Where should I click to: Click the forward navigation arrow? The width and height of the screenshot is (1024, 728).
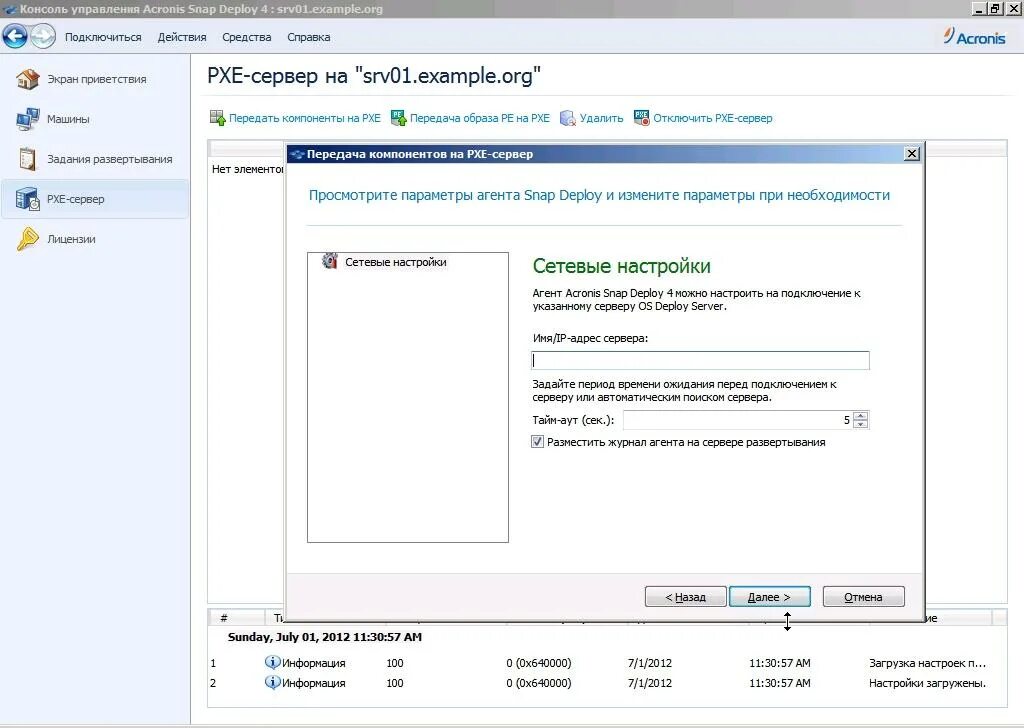tap(42, 37)
